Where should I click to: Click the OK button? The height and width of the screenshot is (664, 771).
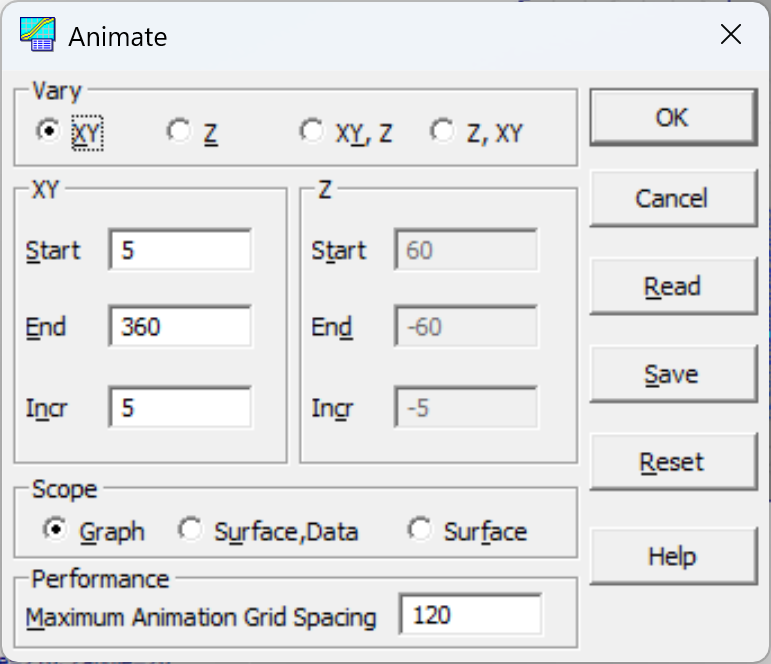click(x=673, y=117)
